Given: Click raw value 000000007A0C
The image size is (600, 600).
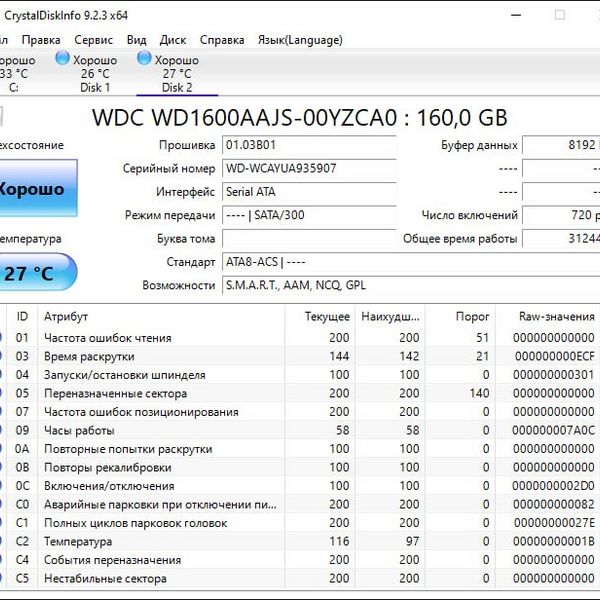Looking at the screenshot, I should [x=553, y=430].
